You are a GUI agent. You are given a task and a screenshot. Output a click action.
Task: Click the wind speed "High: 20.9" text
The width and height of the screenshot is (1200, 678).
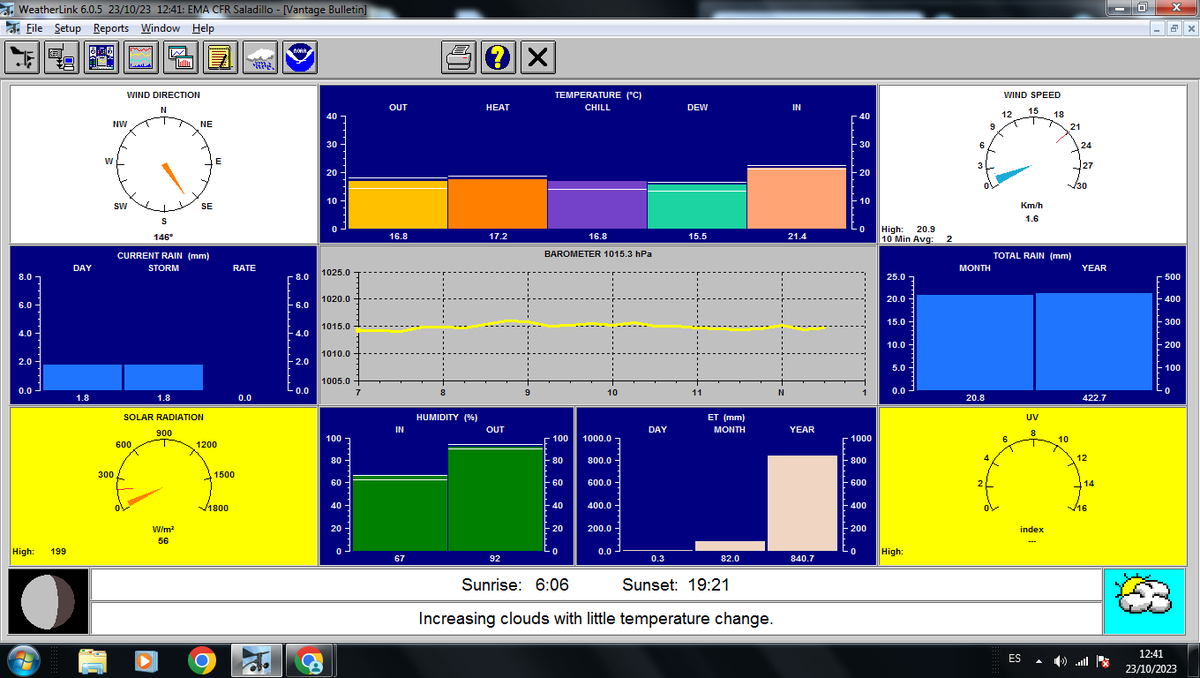point(909,229)
